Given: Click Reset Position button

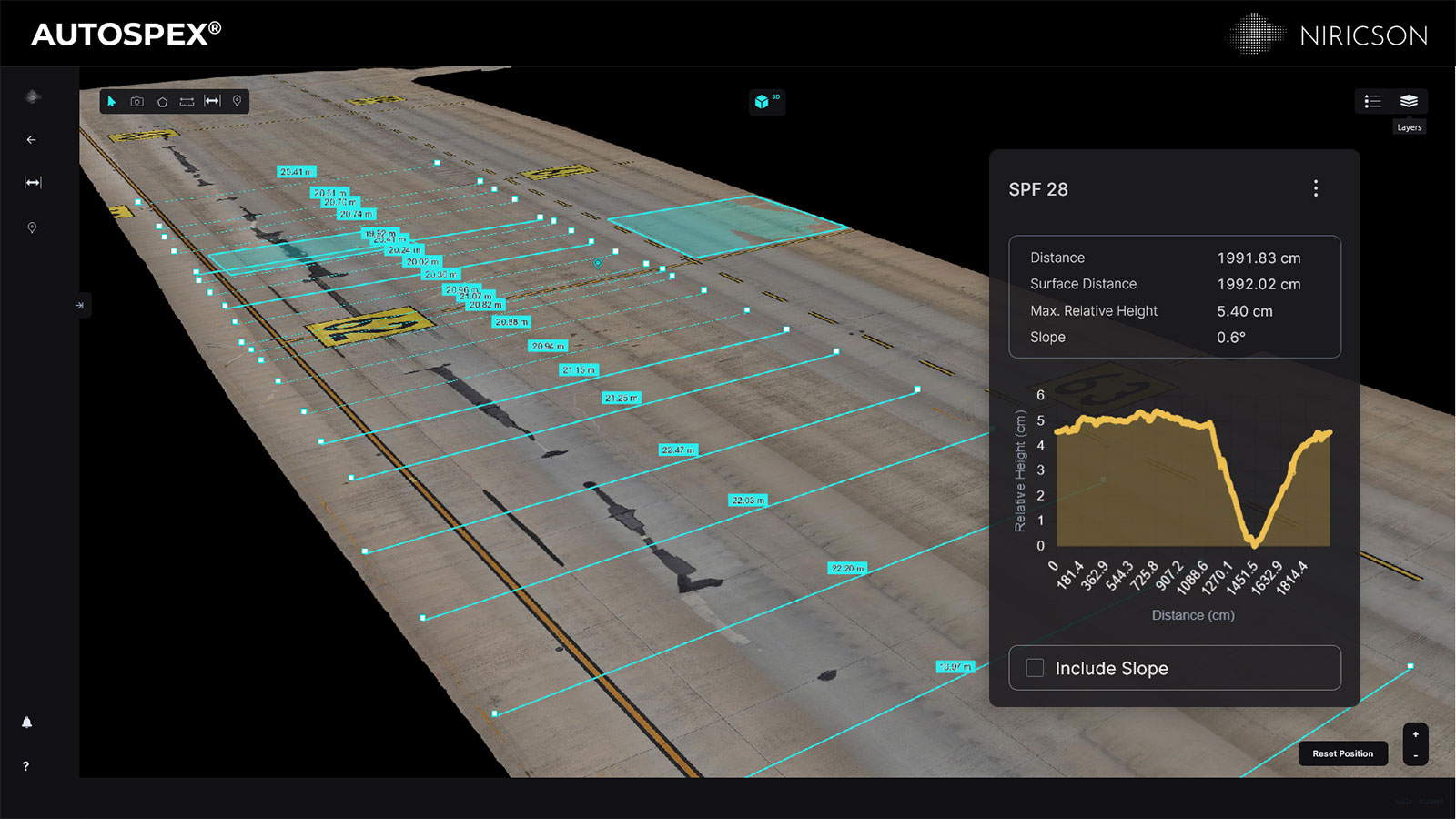Looking at the screenshot, I should coord(1343,753).
